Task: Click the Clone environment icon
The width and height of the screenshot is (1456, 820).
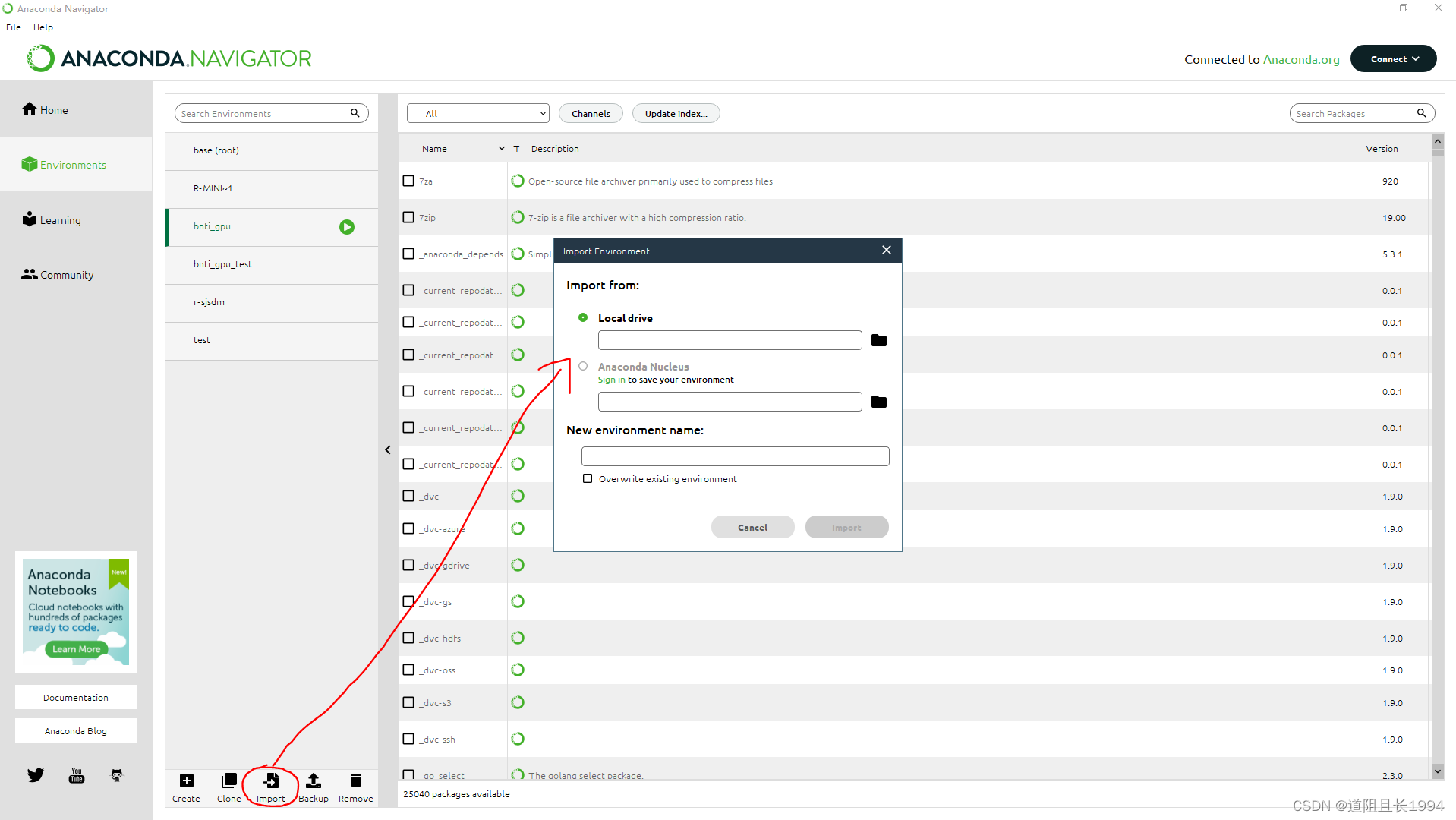Action: pyautogui.click(x=228, y=781)
